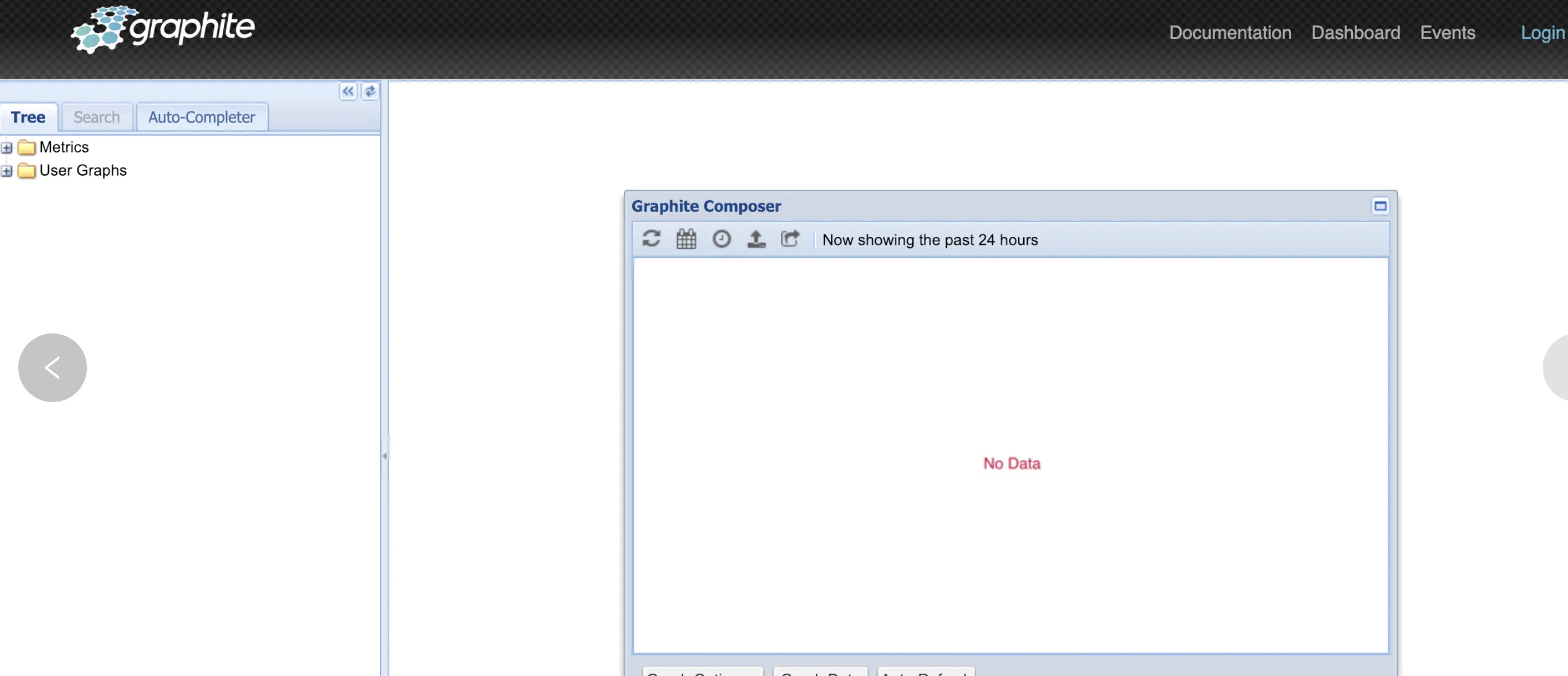The width and height of the screenshot is (1568, 676).
Task: Click the clock/time range icon
Action: click(721, 239)
